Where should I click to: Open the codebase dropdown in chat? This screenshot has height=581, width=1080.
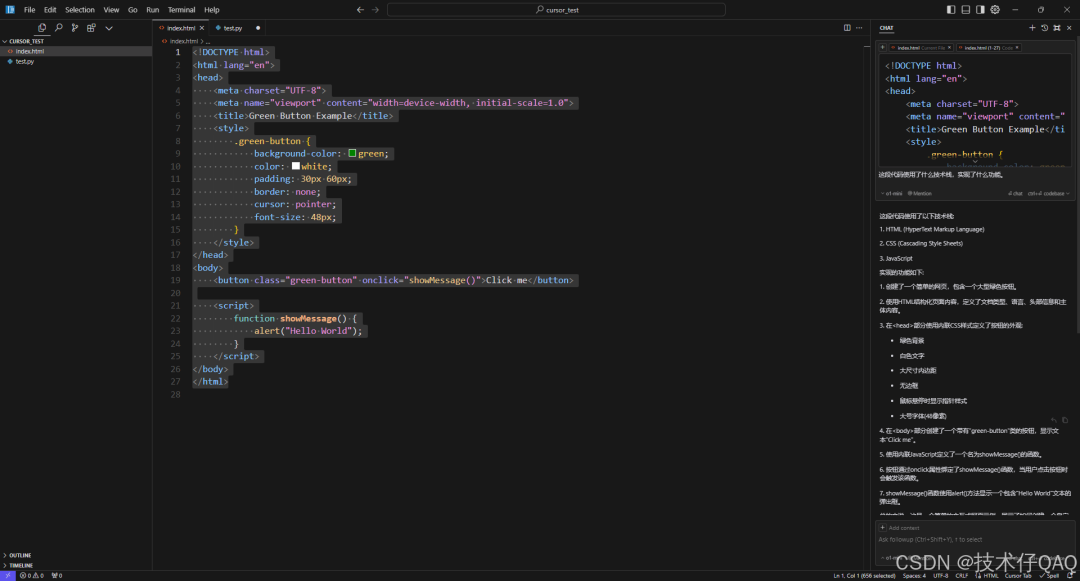pos(1048,193)
